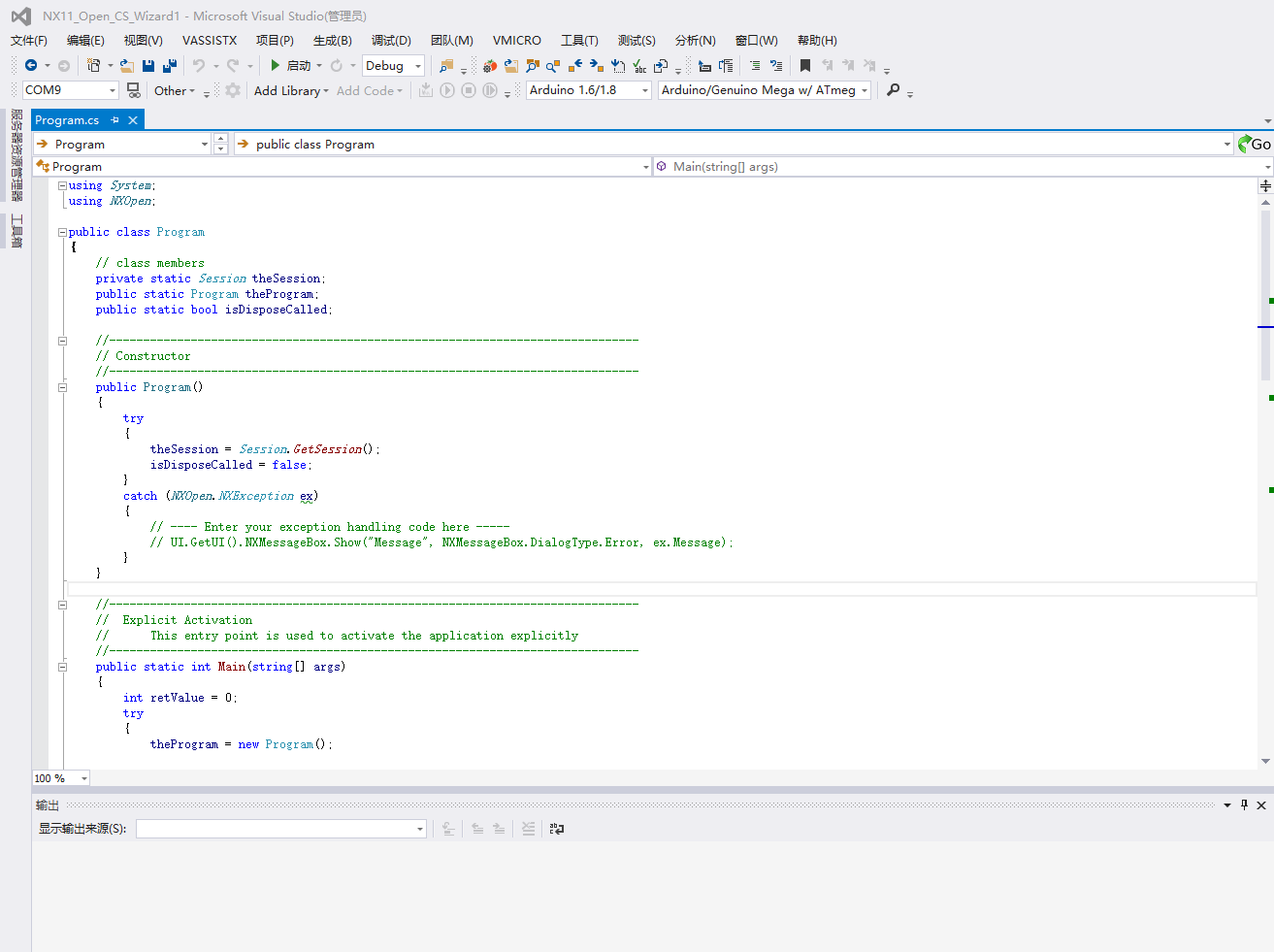Viewport: 1274px width, 952px height.
Task: Unpin the Output window with the pin icon
Action: tap(1242, 804)
